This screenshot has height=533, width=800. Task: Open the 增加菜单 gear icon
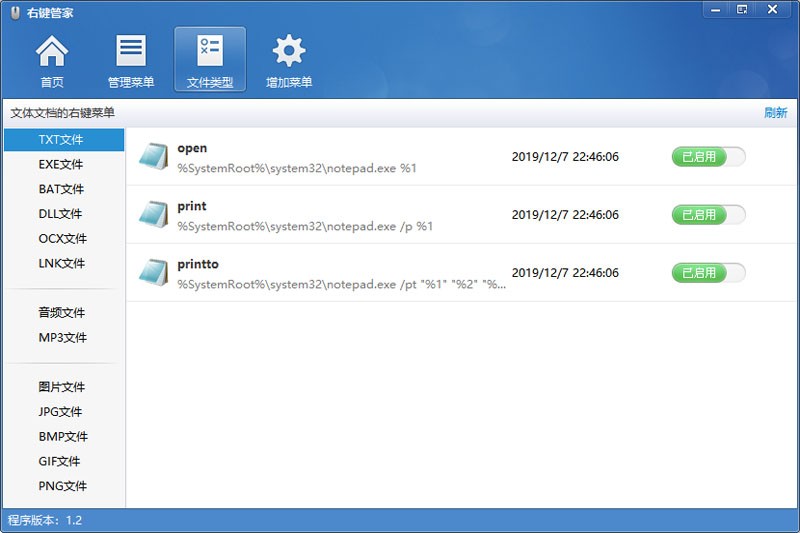pos(289,60)
